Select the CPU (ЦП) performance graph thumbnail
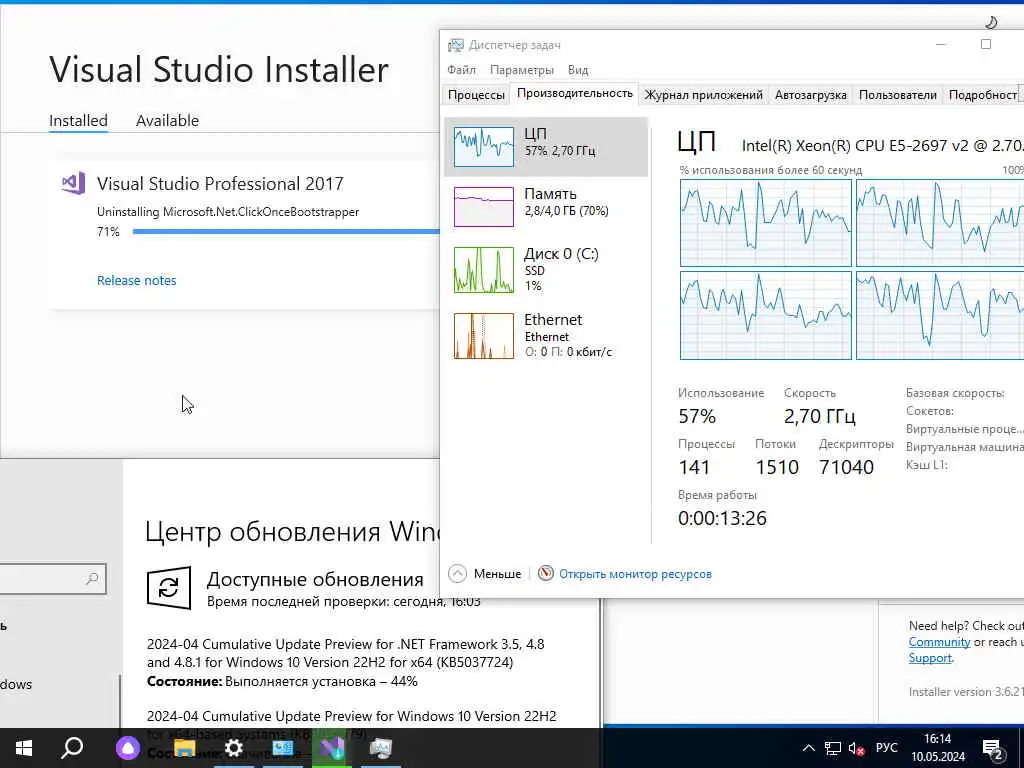This screenshot has height=768, width=1024. (x=483, y=146)
